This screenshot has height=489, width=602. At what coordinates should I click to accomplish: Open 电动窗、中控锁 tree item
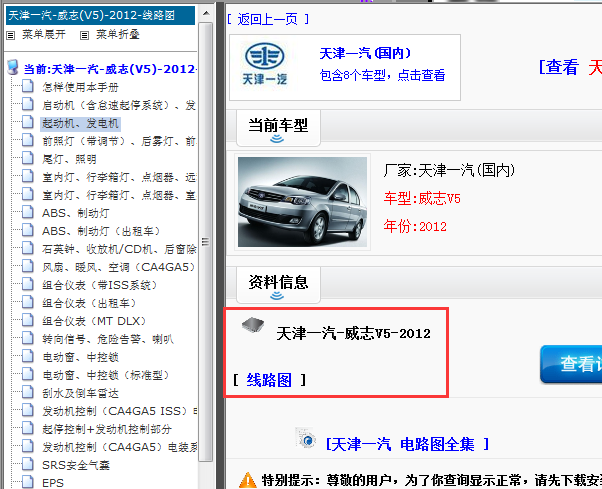[80, 357]
